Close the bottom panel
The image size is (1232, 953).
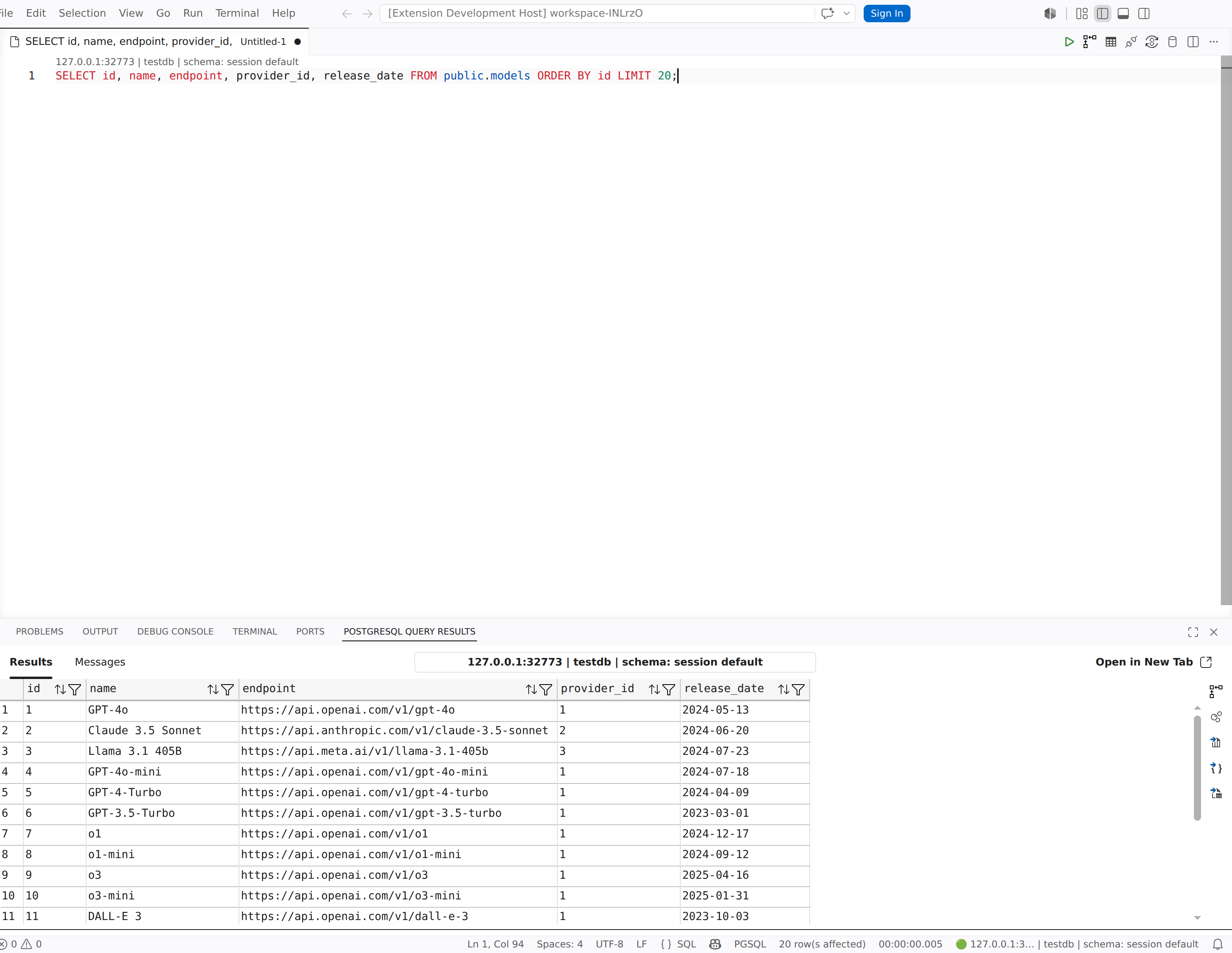point(1214,632)
